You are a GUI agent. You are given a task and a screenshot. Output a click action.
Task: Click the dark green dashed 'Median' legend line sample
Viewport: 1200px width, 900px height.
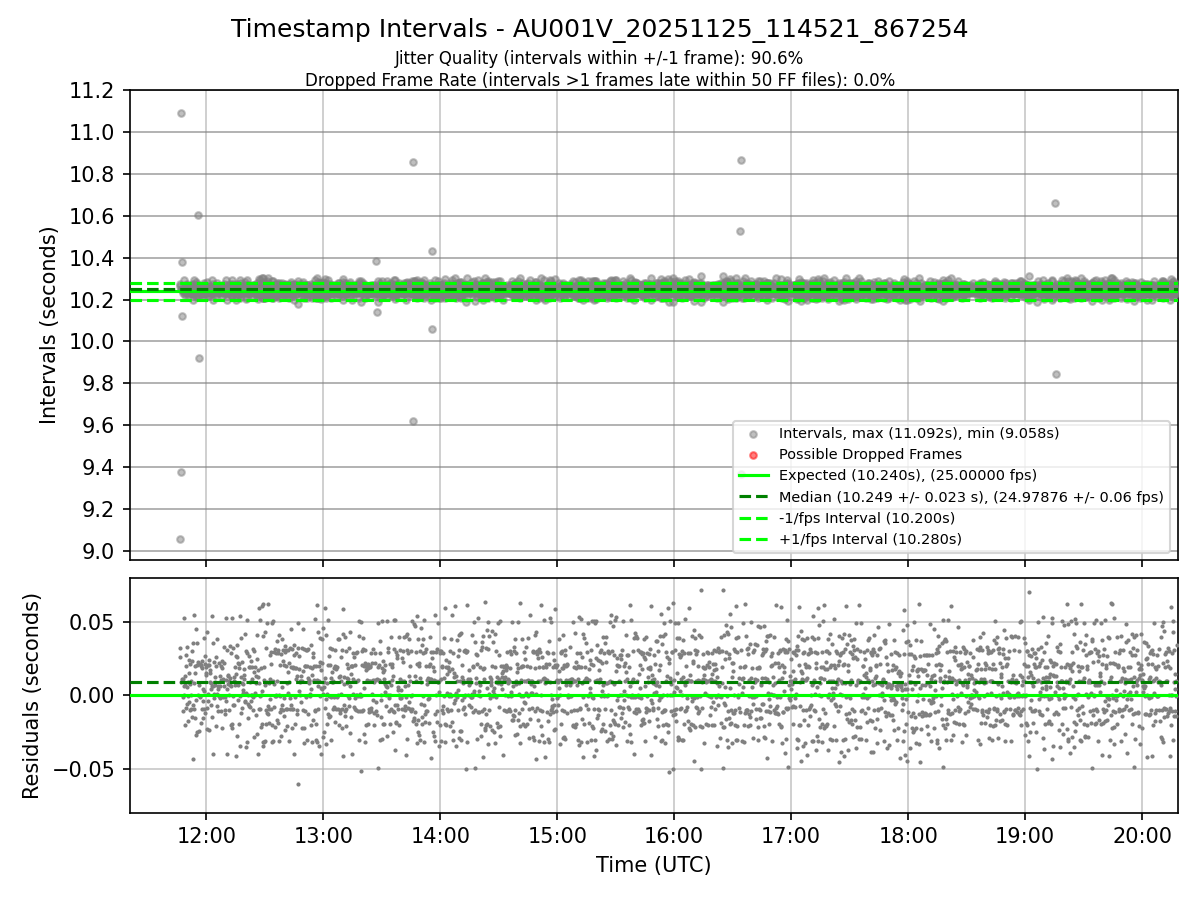click(x=753, y=497)
